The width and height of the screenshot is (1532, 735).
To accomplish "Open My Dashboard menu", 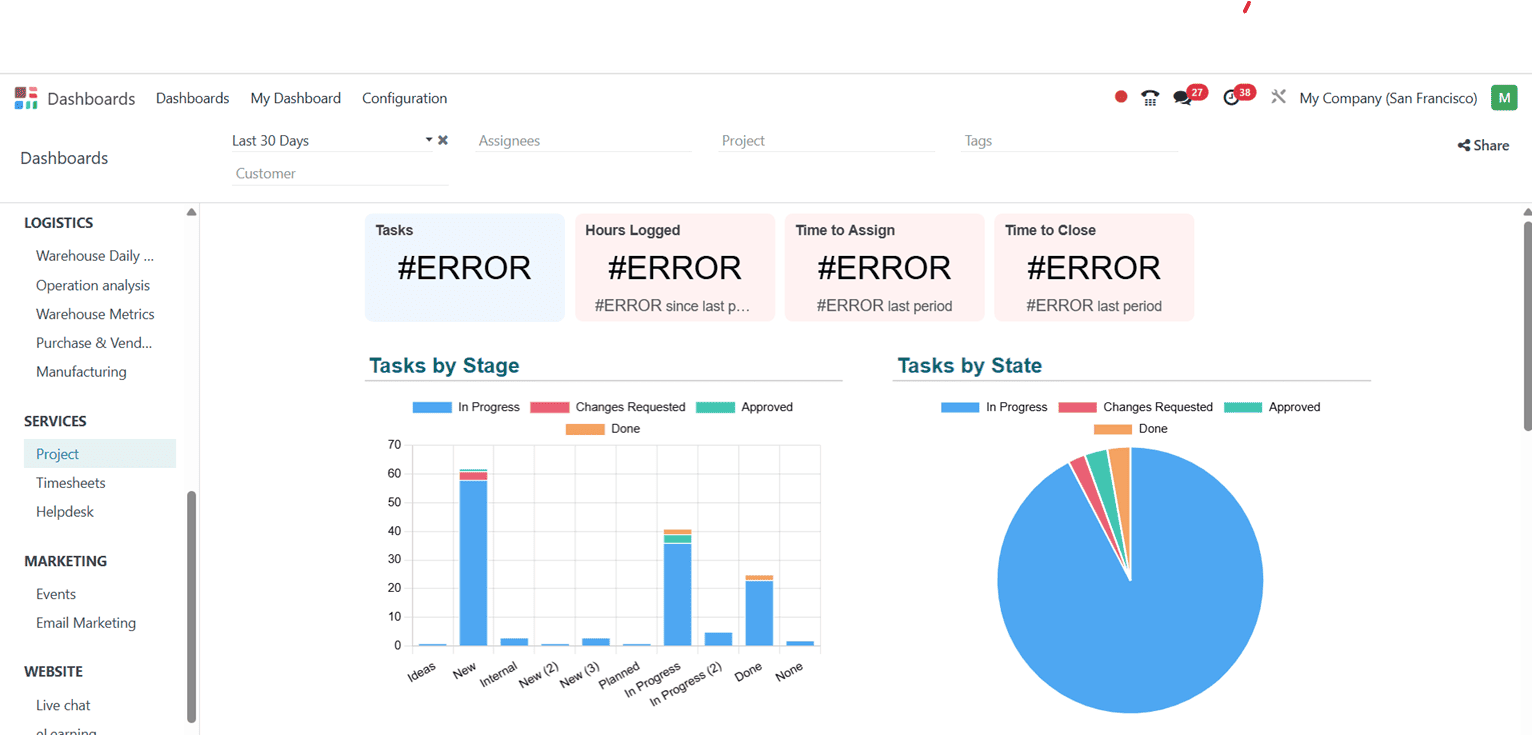I will pos(295,98).
